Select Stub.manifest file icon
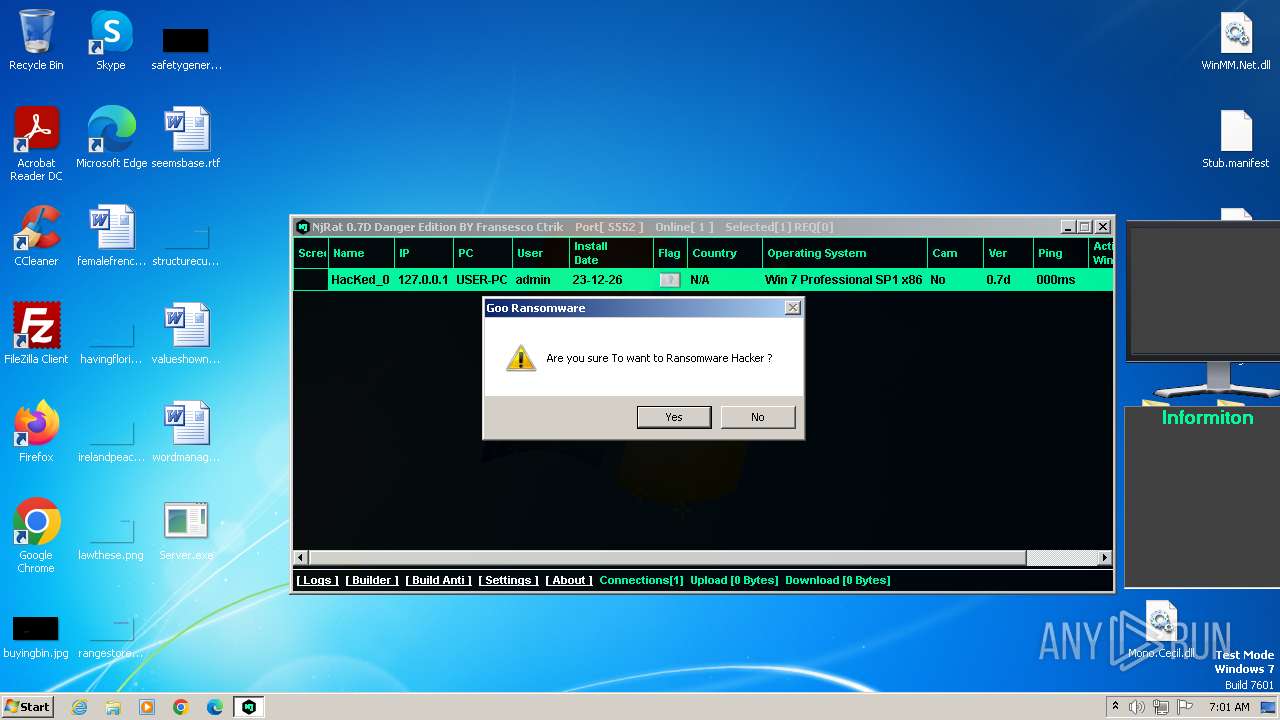The height and width of the screenshot is (720, 1280). 1236,138
